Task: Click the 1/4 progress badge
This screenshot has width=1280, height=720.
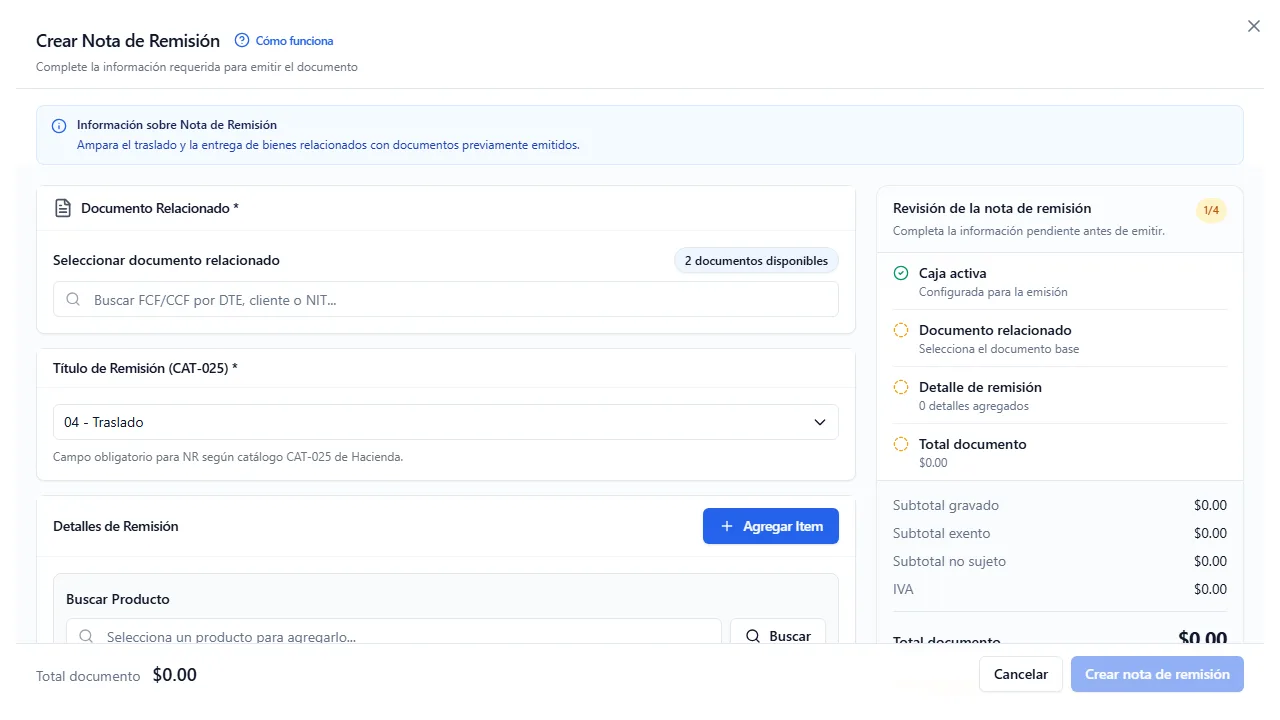Action: click(1211, 210)
